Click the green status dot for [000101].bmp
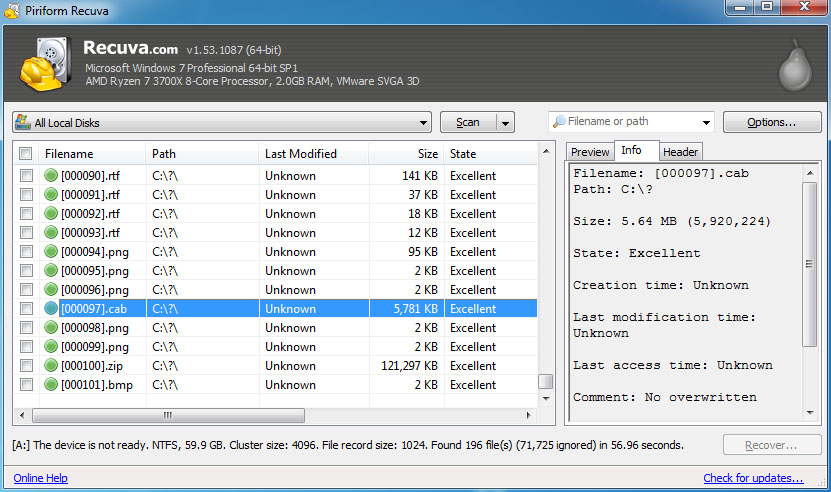The image size is (831, 492). point(51,384)
